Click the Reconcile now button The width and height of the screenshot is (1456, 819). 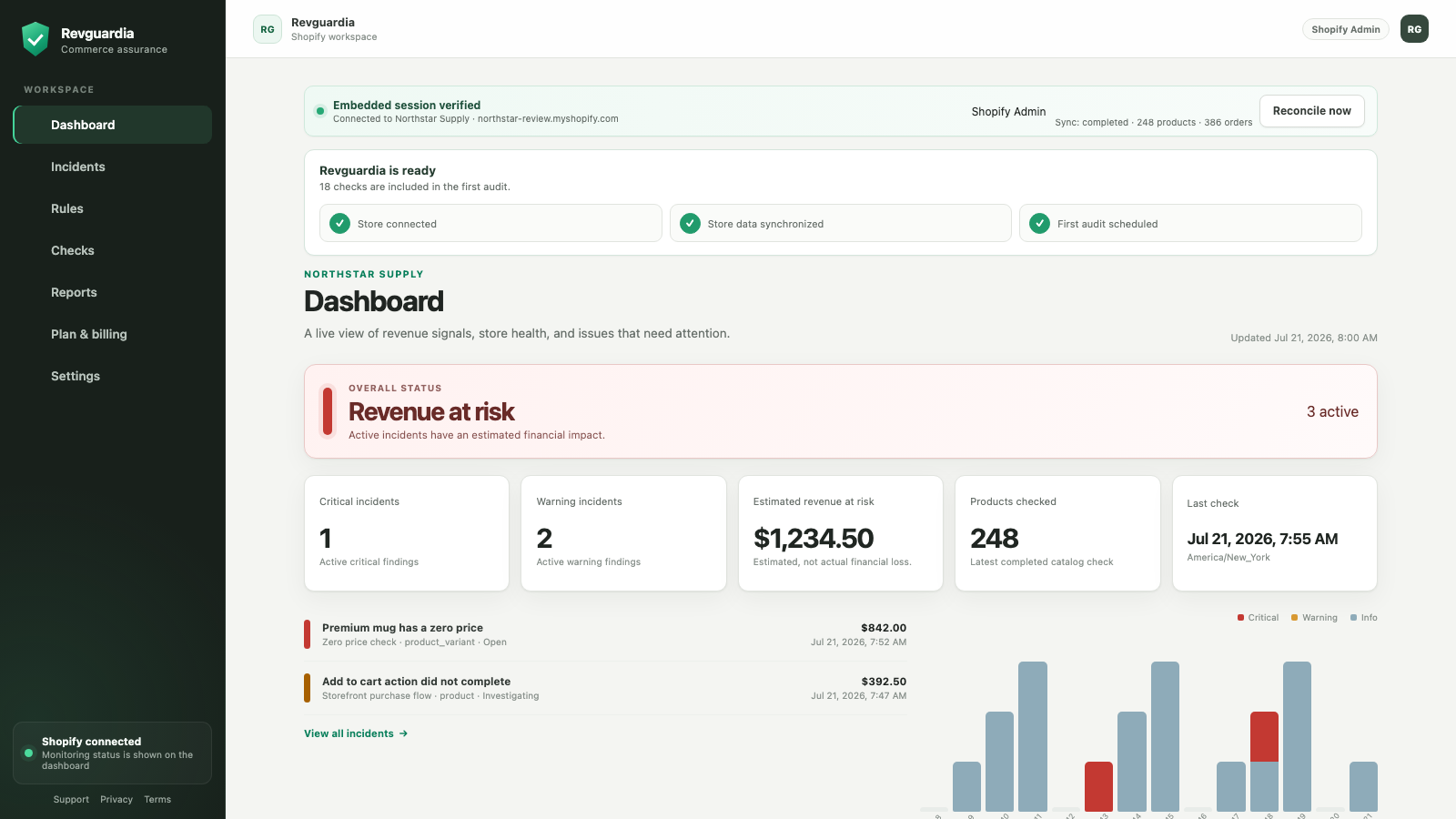tap(1311, 111)
